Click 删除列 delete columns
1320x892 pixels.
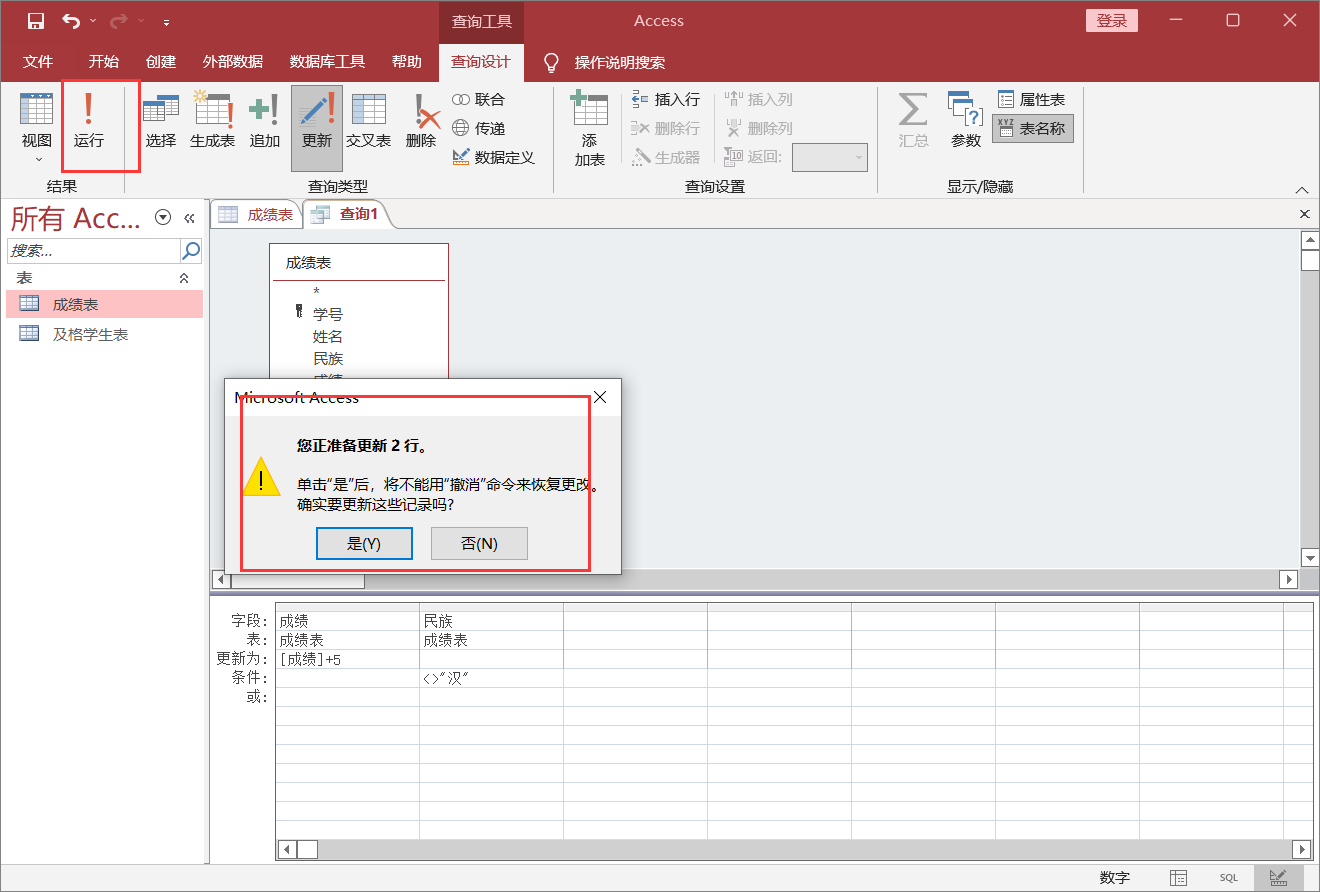[759, 128]
